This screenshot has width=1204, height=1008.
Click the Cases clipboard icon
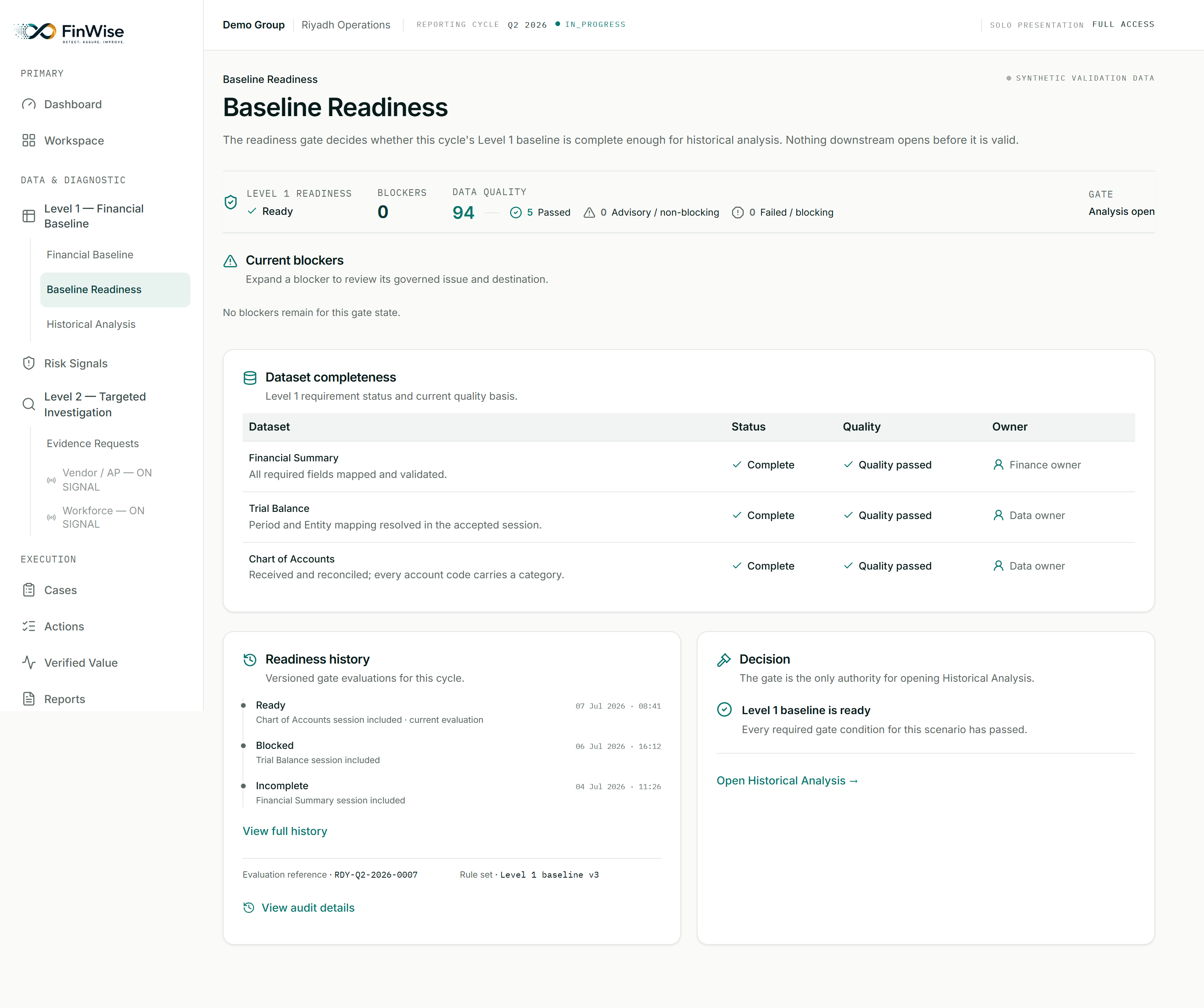click(x=29, y=590)
